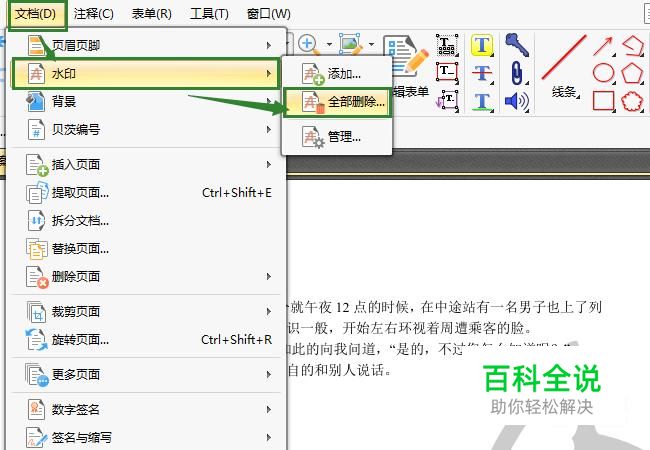This screenshot has width=650, height=450.
Task: Select the 水印 menu entry
Action: pyautogui.click(x=145, y=74)
